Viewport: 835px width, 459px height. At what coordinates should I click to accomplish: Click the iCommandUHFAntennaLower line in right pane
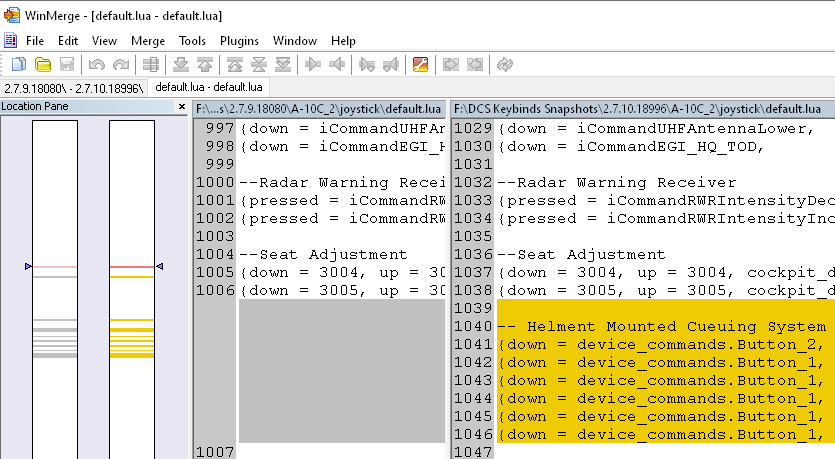point(656,128)
